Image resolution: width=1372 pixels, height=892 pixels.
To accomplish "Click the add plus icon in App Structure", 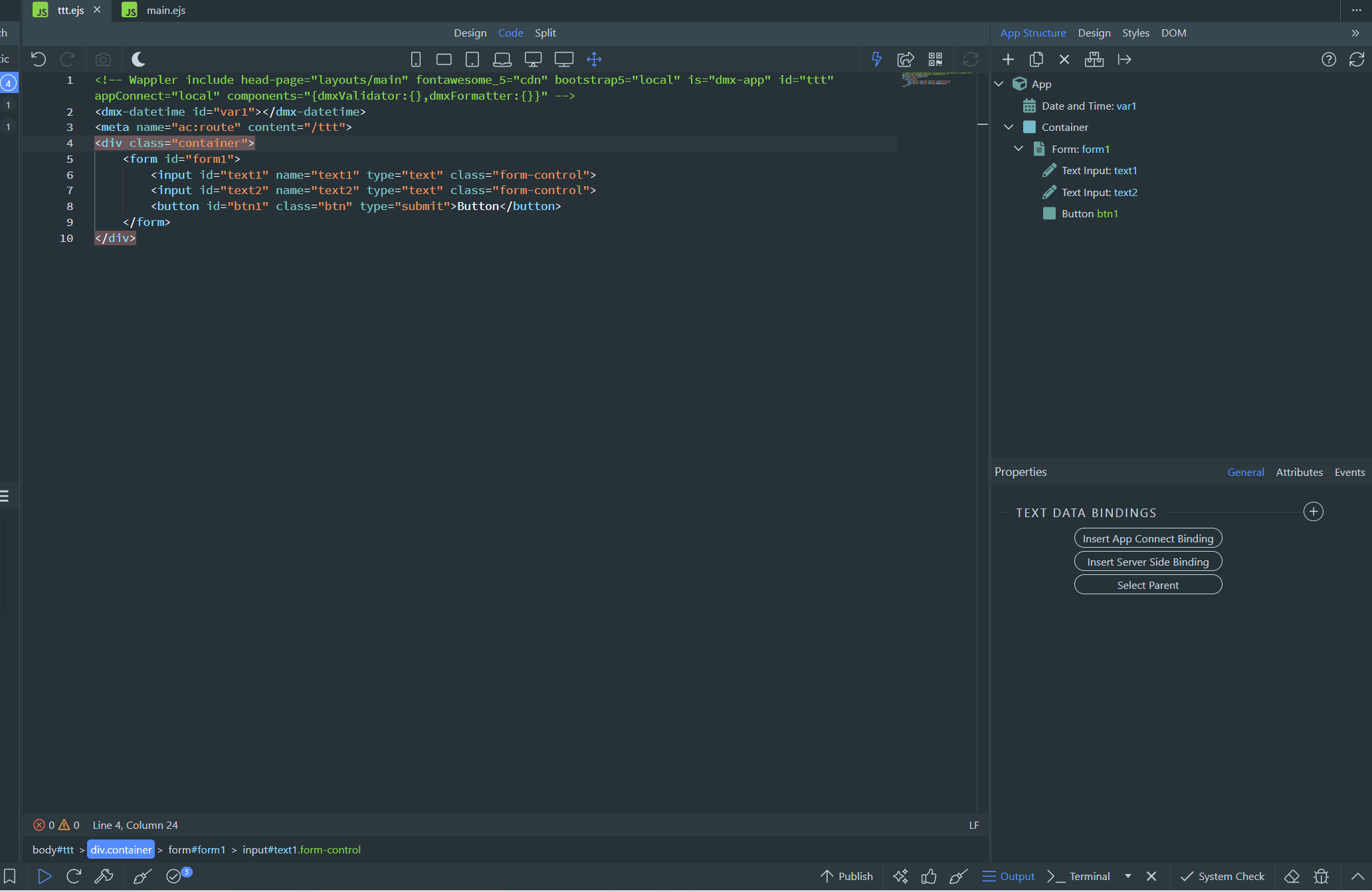I will (x=1008, y=60).
